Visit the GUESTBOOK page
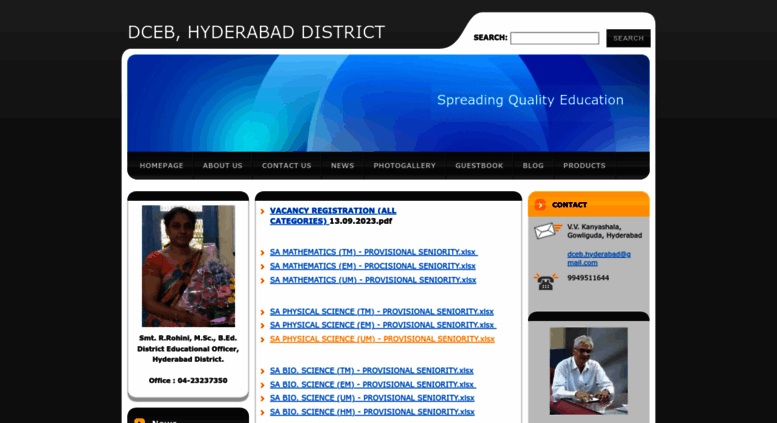This screenshot has height=423, width=777. coord(479,165)
